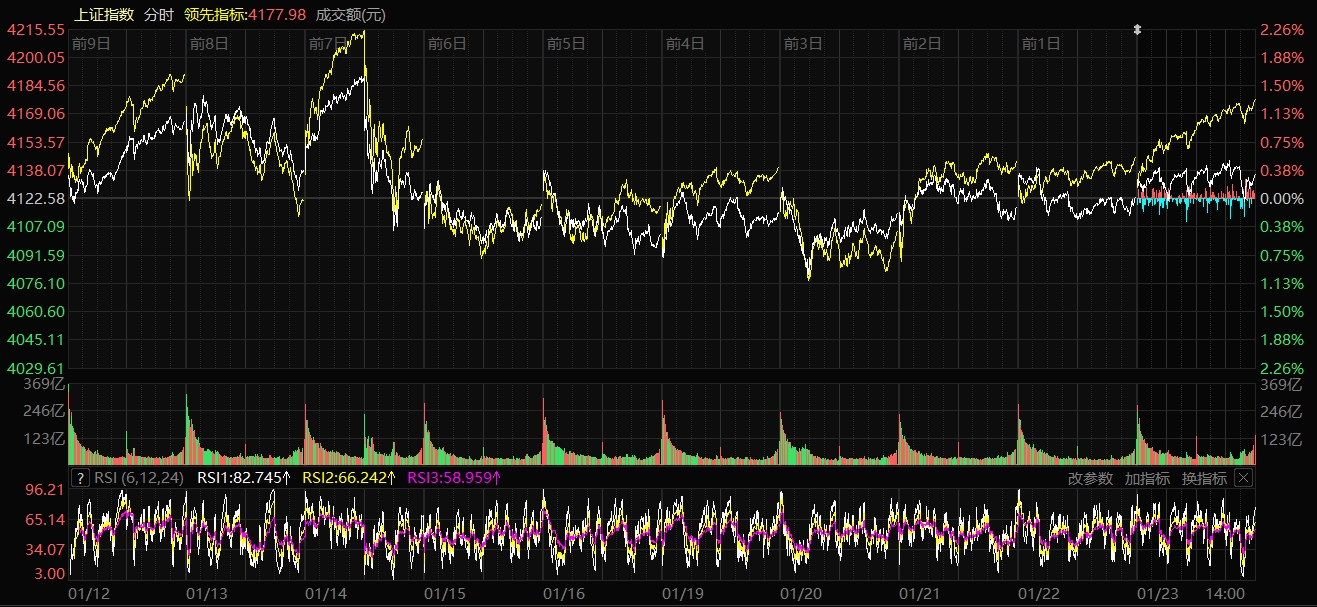Select the 前9日 day marker
The height and width of the screenshot is (607, 1317).
[91, 43]
